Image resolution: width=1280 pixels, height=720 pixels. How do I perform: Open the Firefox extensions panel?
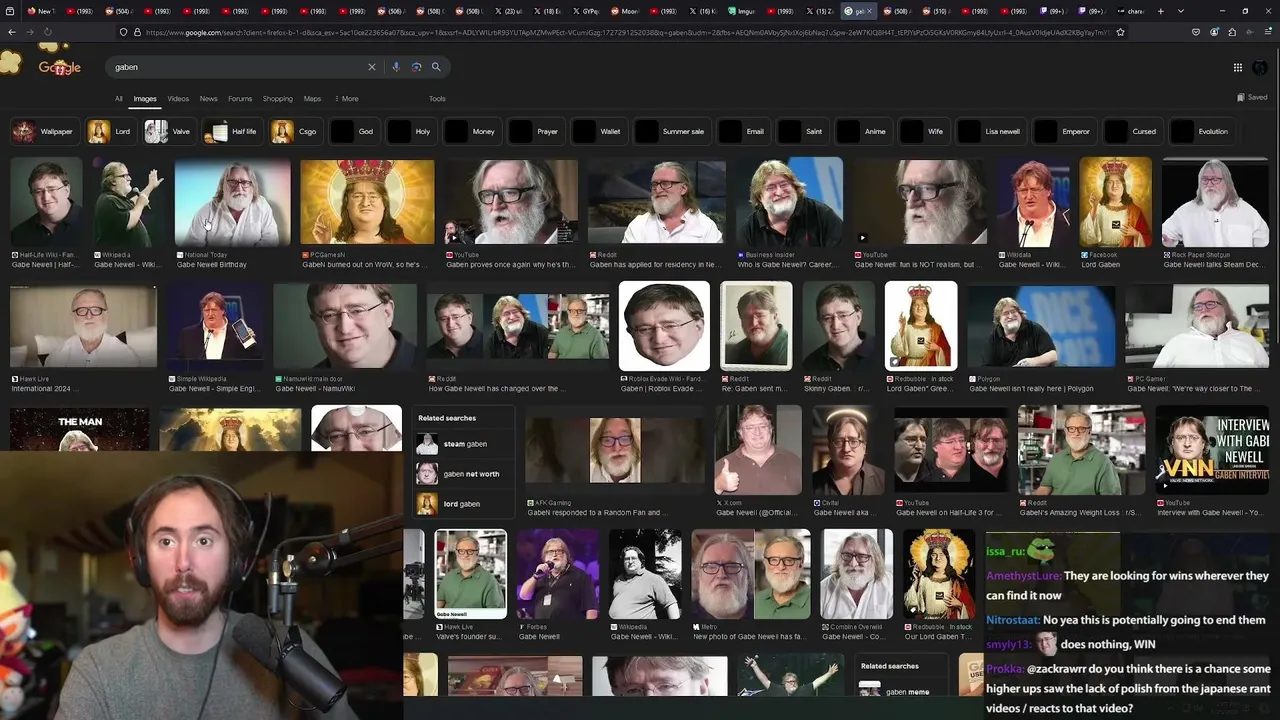point(1232,32)
